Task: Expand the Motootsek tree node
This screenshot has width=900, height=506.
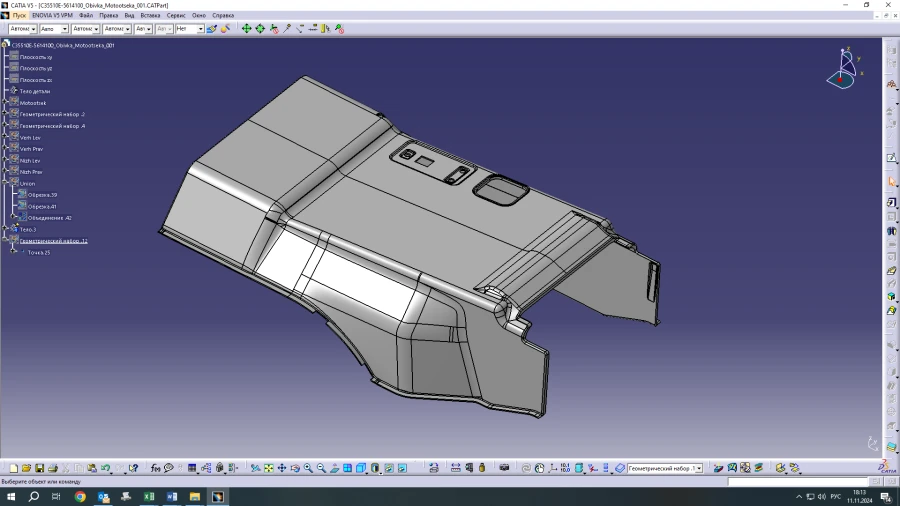Action: tap(6, 103)
